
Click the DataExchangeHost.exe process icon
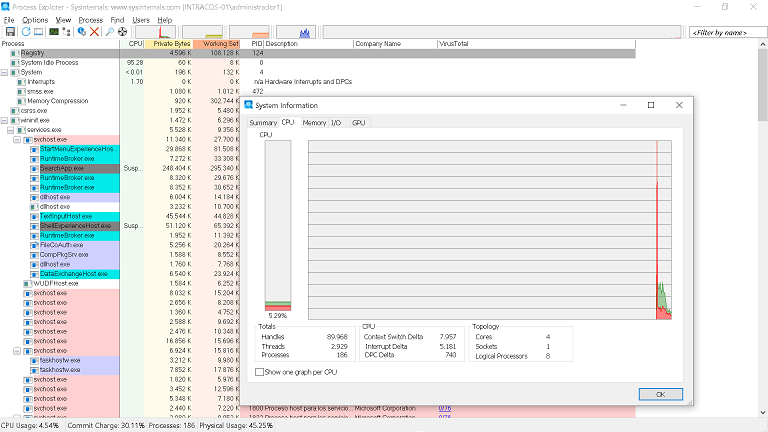(x=34, y=274)
